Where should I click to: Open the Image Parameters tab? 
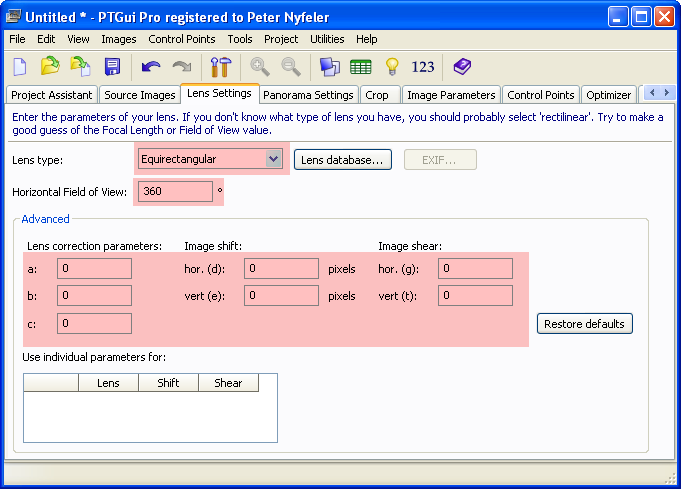click(451, 95)
